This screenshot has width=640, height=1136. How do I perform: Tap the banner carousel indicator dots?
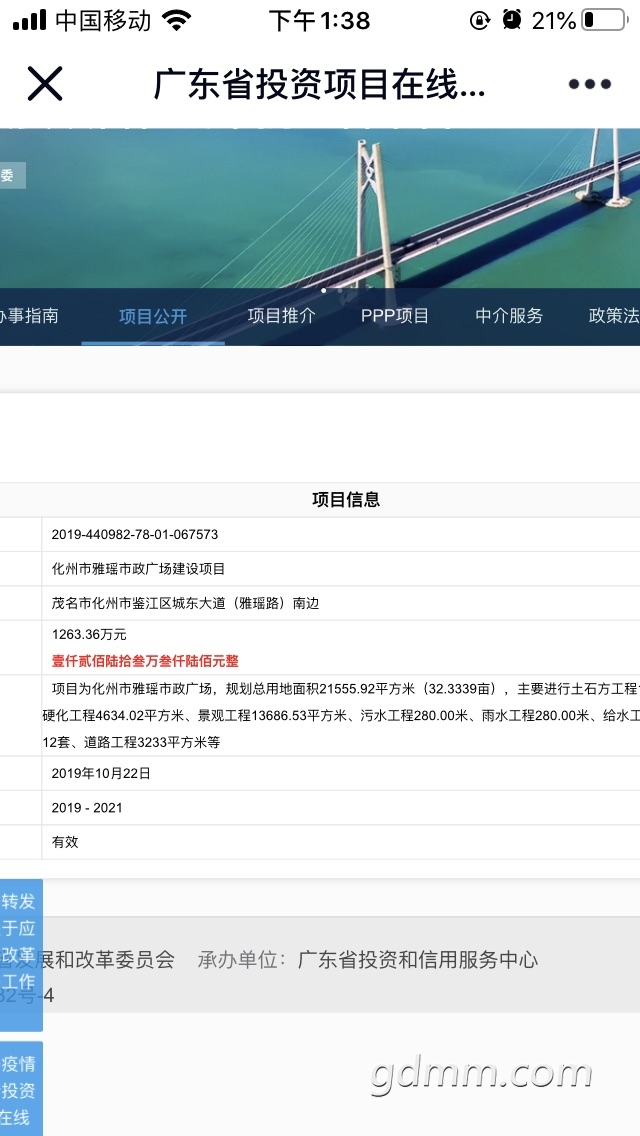click(x=330, y=290)
